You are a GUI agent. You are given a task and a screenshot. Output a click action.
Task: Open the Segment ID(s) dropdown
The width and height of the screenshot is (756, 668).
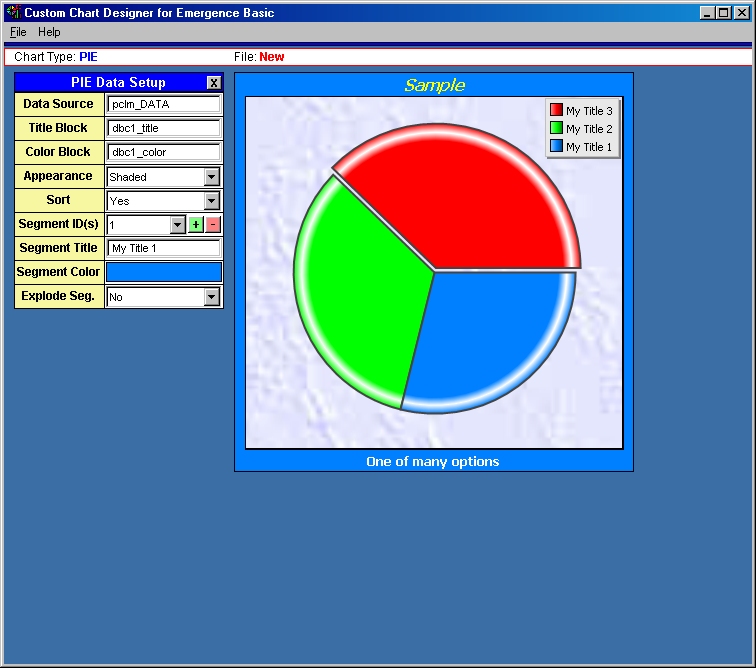click(x=178, y=225)
